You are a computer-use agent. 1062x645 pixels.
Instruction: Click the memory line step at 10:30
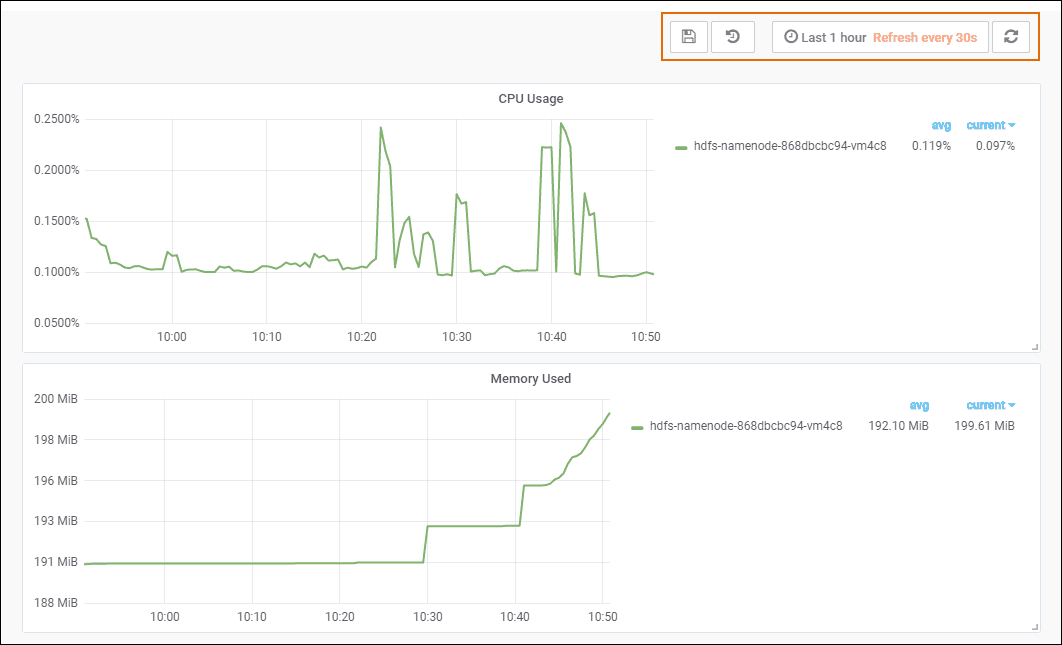click(427, 544)
